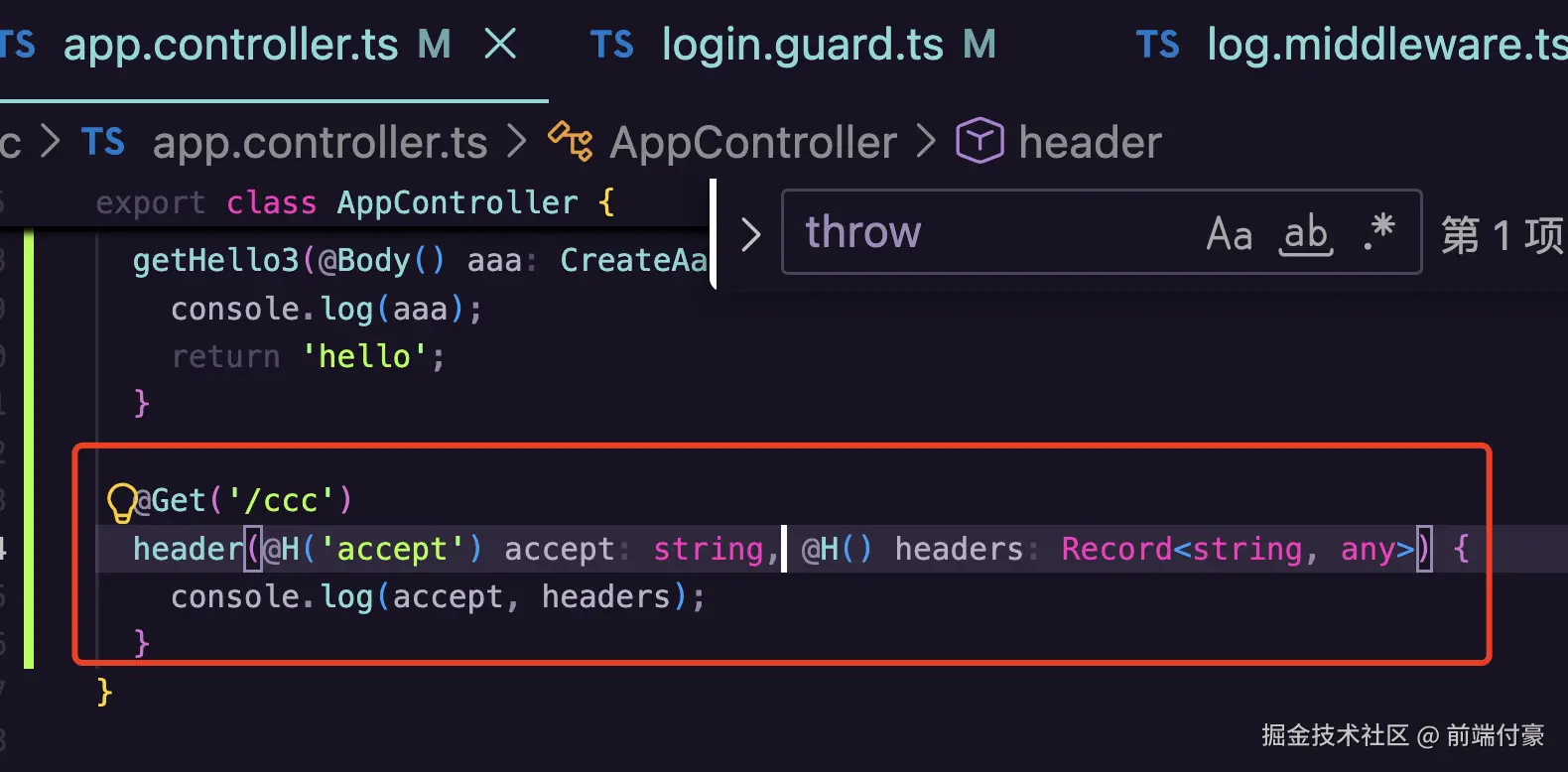Open breadcrumb dropdown after app.controller.ts
This screenshot has width=1568, height=772.
(x=517, y=141)
